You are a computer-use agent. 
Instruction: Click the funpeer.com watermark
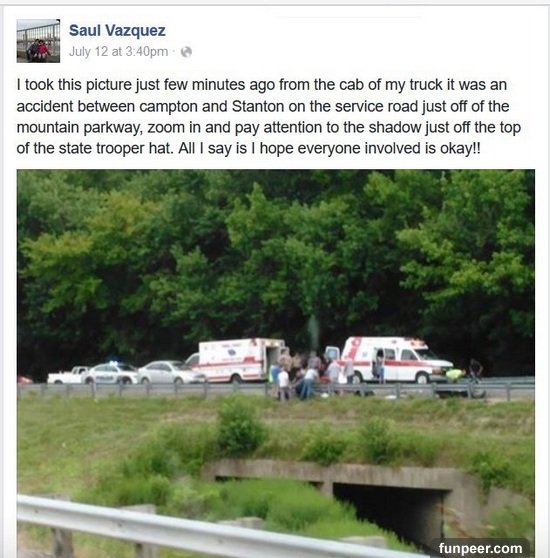[x=480, y=548]
